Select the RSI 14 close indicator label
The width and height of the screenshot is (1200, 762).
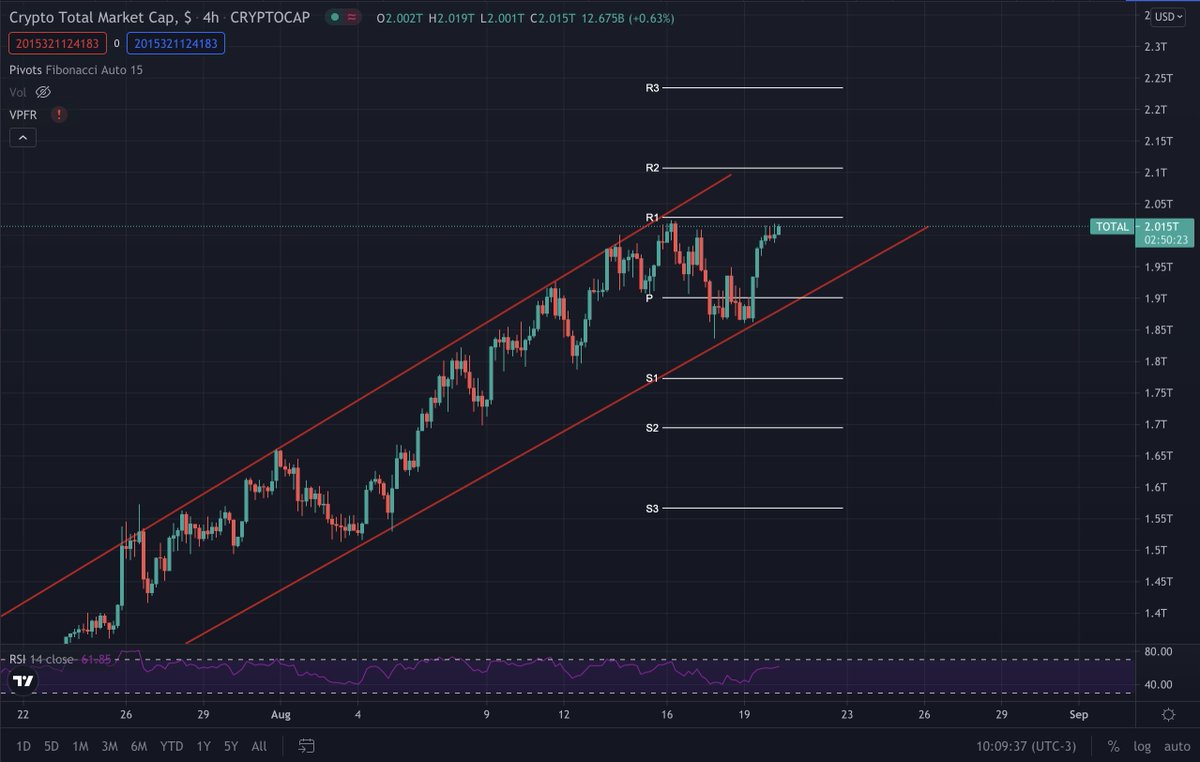click(x=41, y=659)
